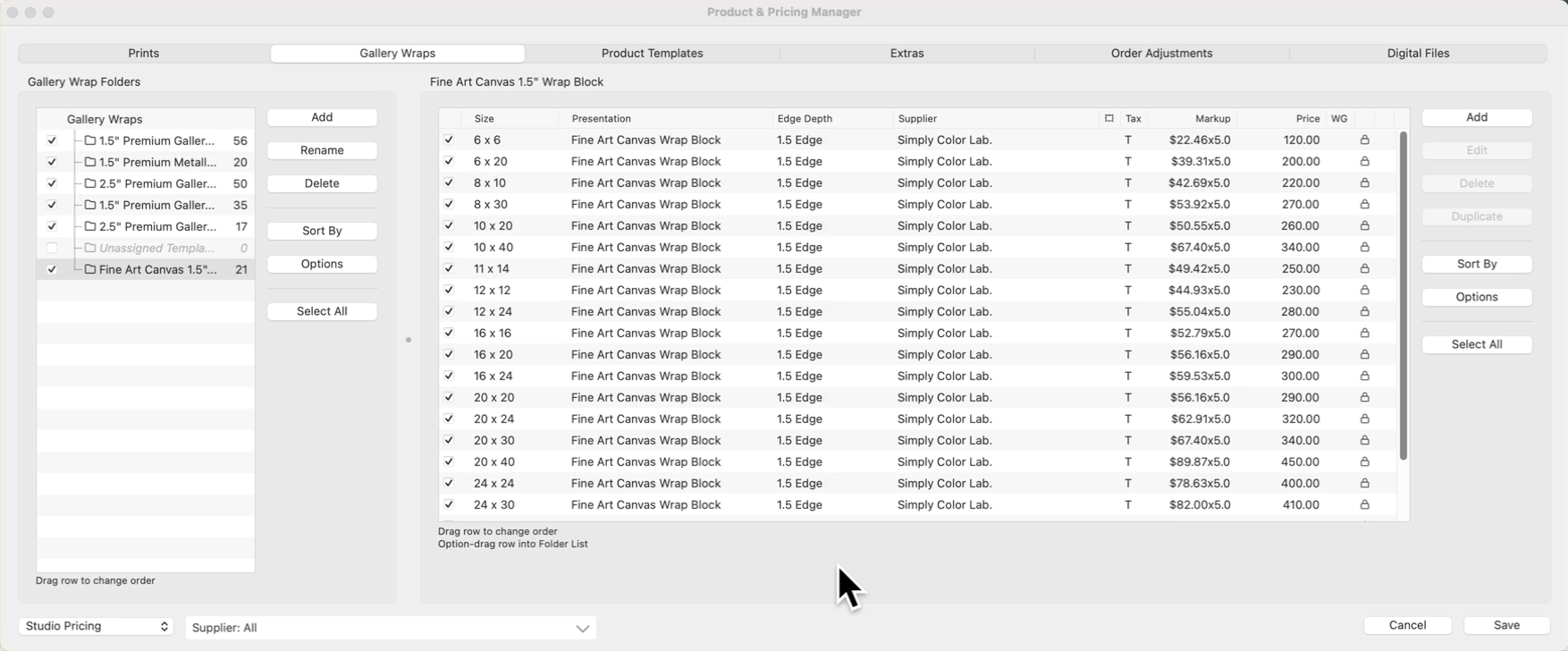Uncheck the 6 x 20 size checkbox
Image resolution: width=1568 pixels, height=651 pixels.
coord(449,162)
